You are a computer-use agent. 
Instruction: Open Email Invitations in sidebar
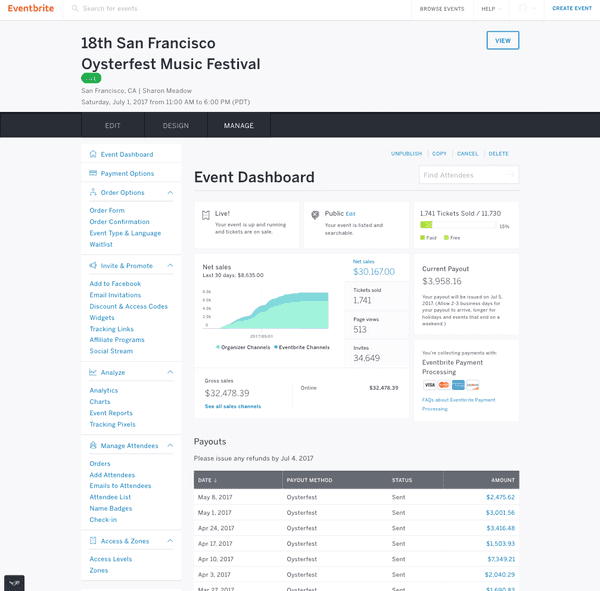(115, 295)
